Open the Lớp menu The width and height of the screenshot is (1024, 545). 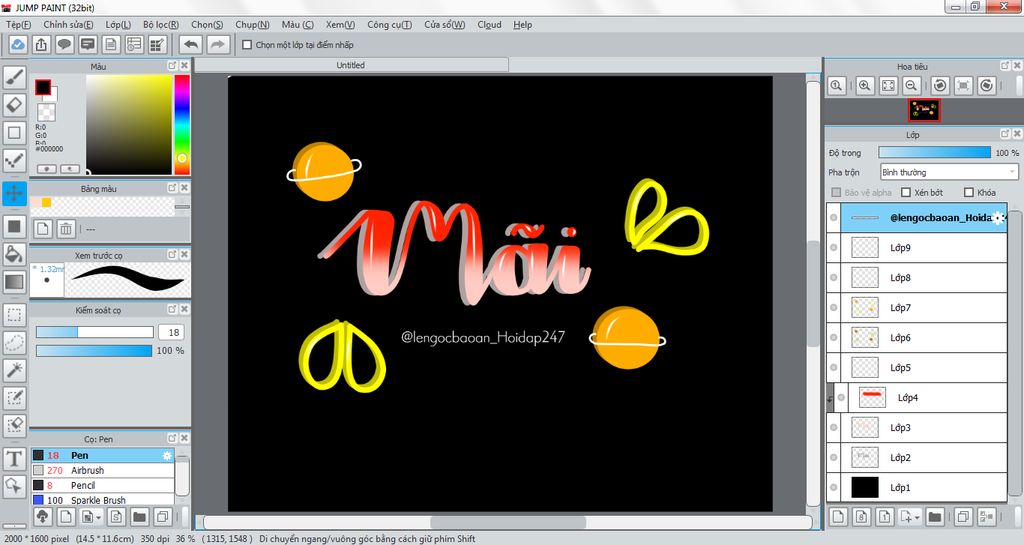[x=118, y=25]
